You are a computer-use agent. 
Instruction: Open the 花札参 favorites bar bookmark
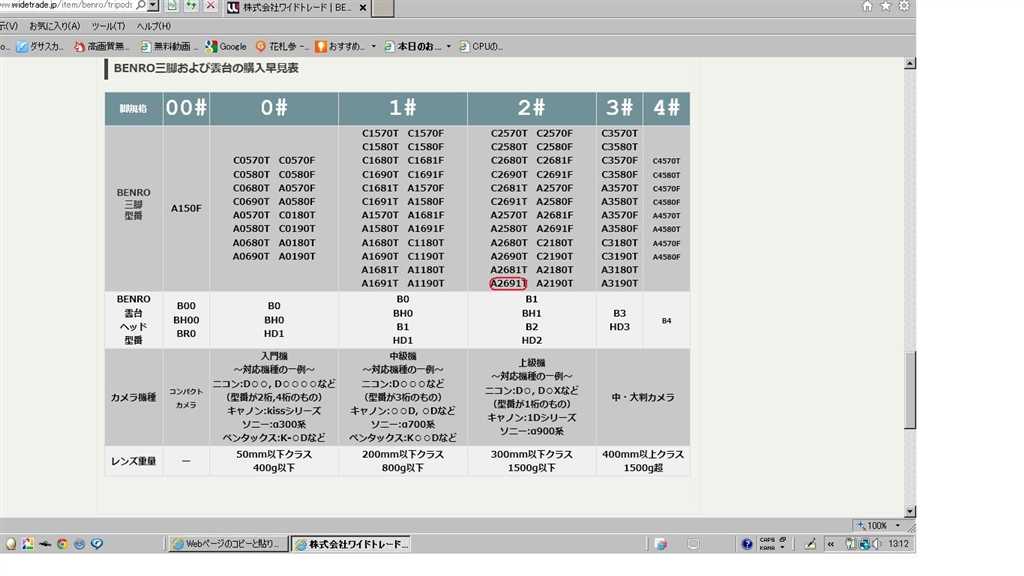282,46
